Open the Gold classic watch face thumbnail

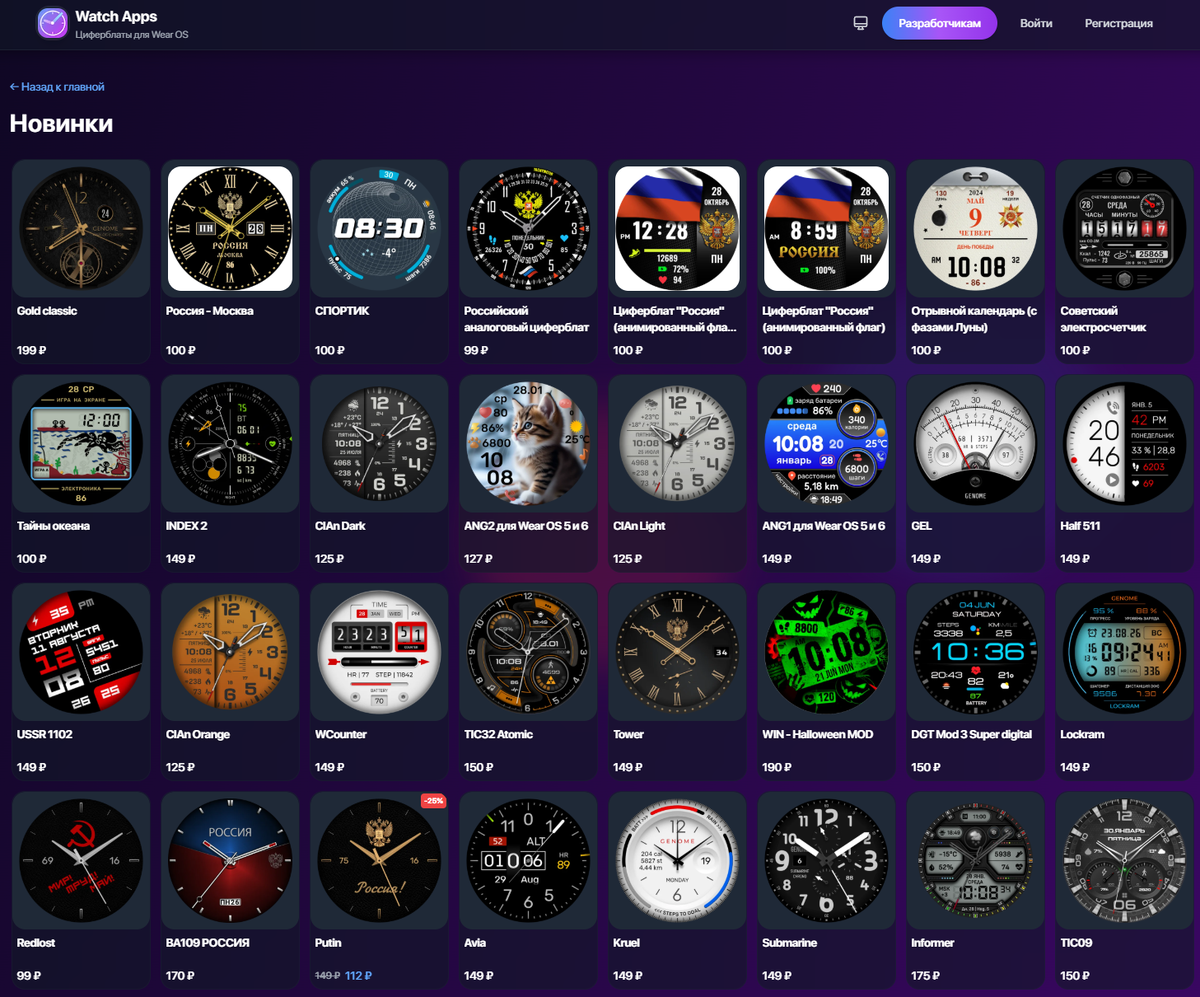81,229
